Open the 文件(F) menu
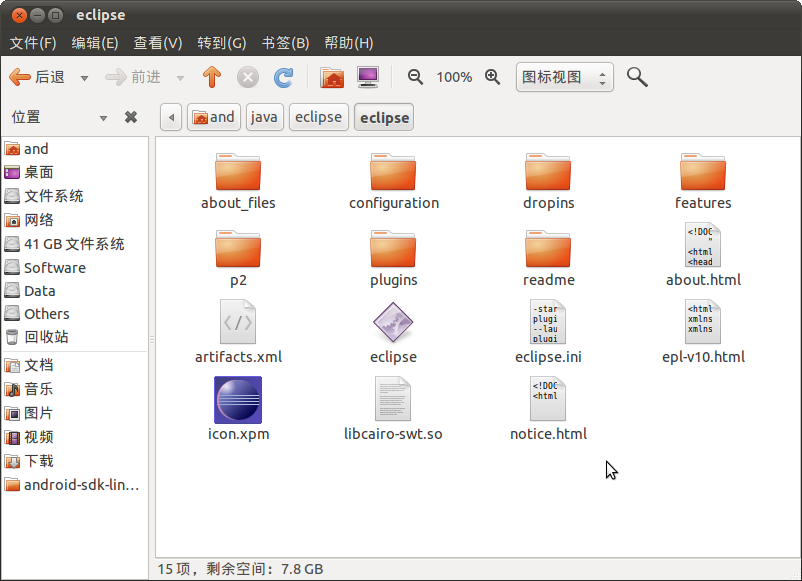The width and height of the screenshot is (802, 581). pyautogui.click(x=33, y=43)
